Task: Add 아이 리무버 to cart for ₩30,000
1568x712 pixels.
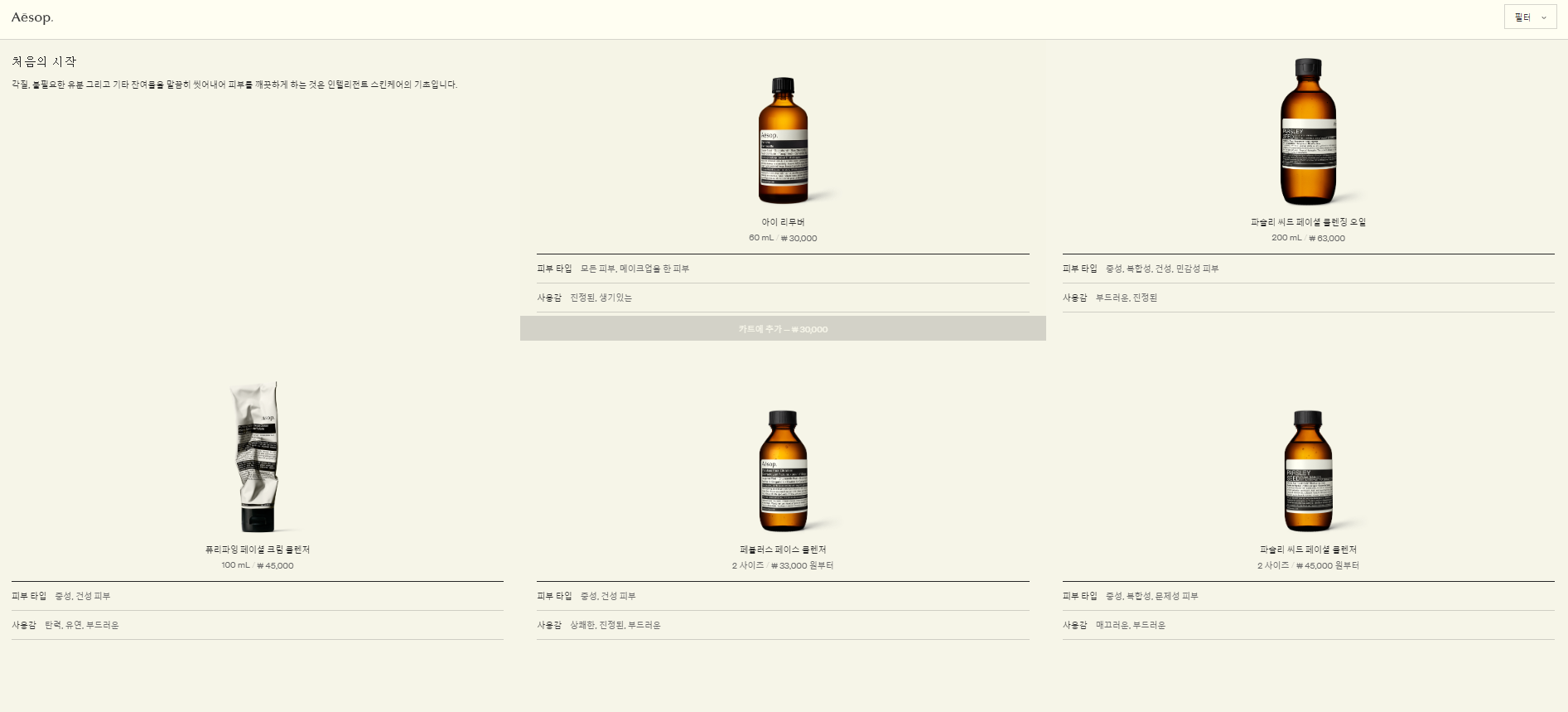Action: (783, 328)
